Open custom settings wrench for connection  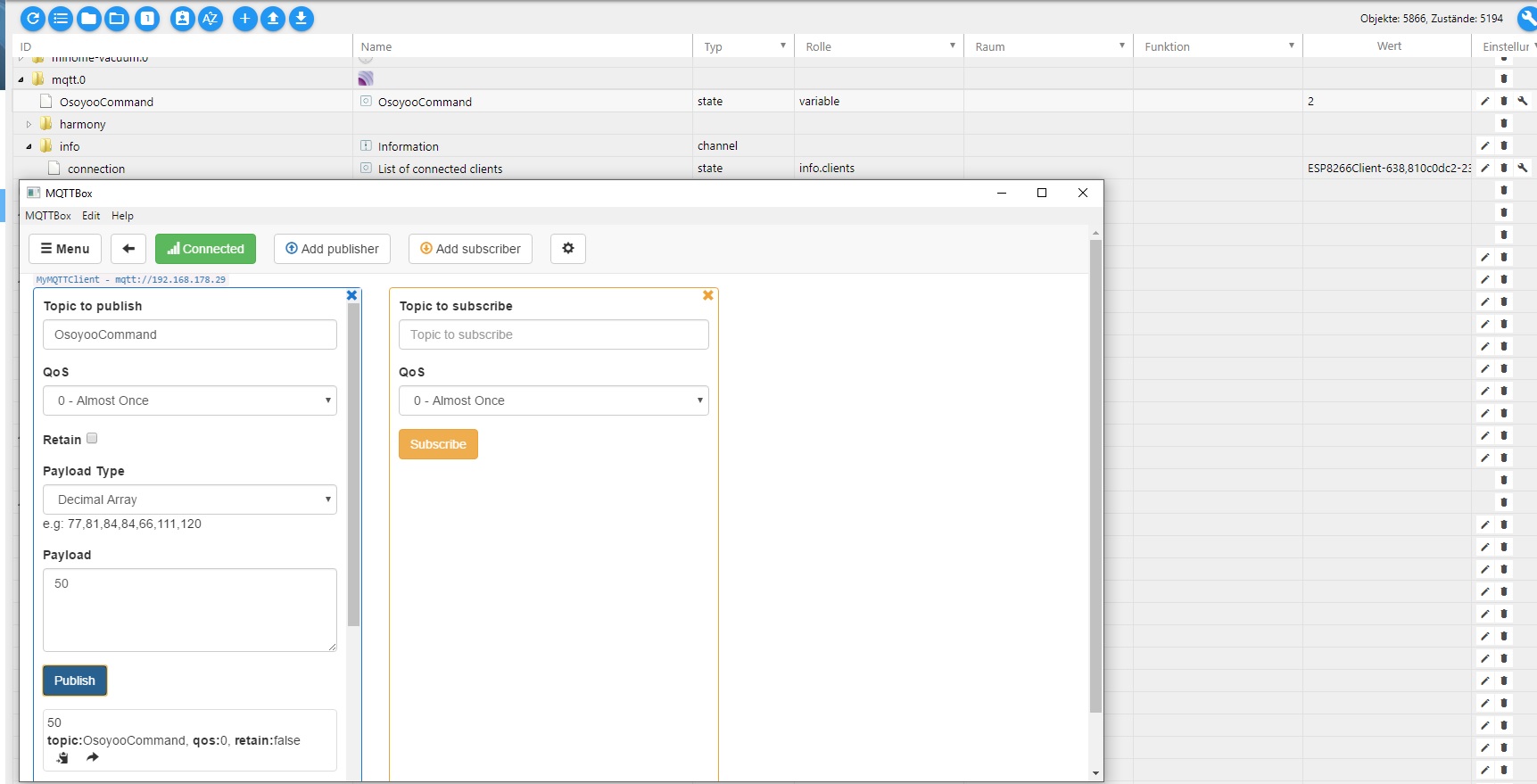coord(1523,168)
